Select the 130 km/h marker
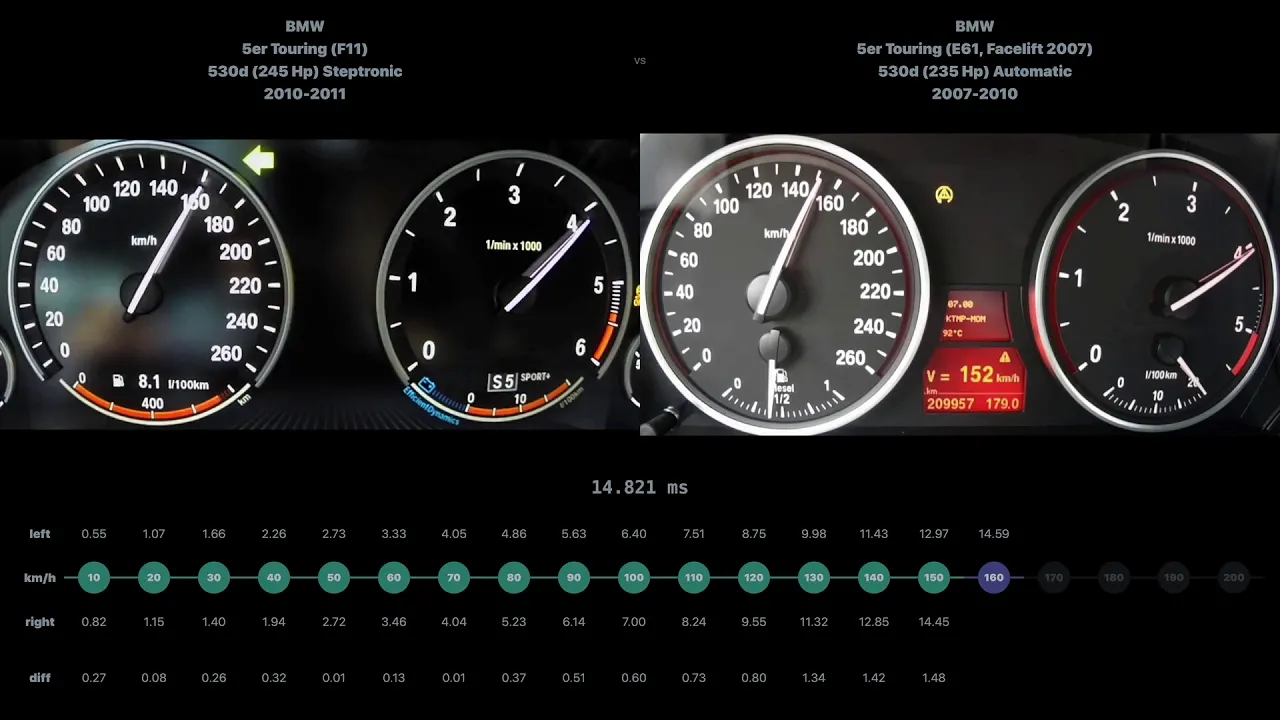Viewport: 1280px width, 720px height. [814, 578]
